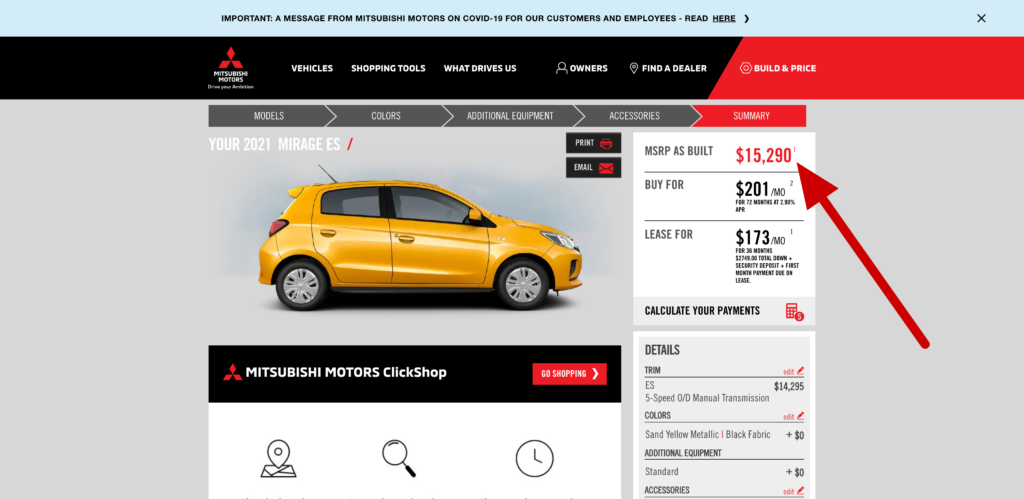The width and height of the screenshot is (1024, 499).
Task: Click the $14,295 trim price
Action: (x=789, y=386)
